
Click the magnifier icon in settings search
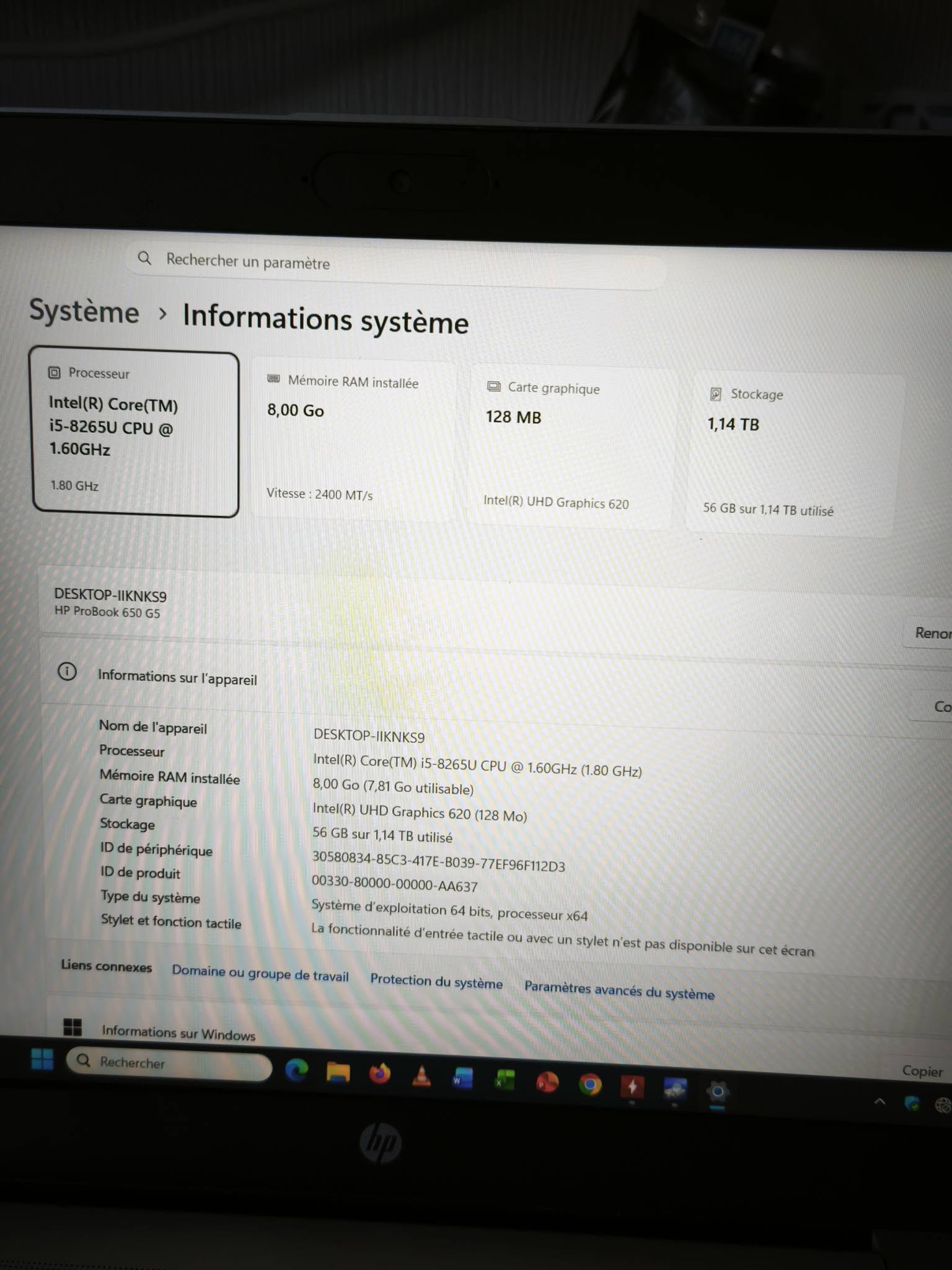144,258
